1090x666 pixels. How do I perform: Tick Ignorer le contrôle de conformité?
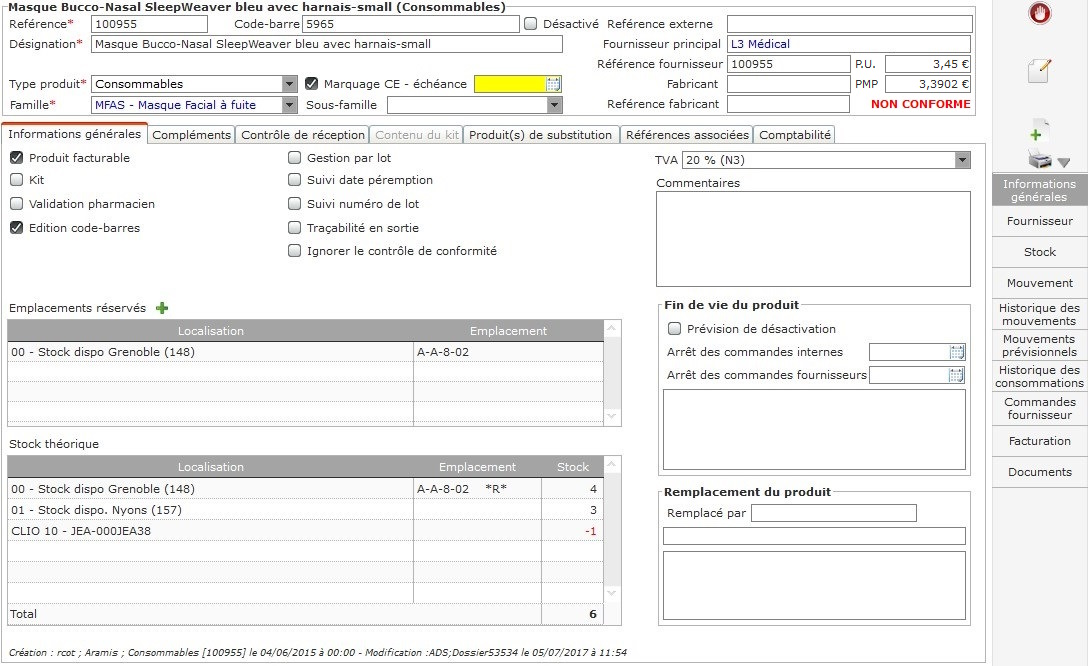point(295,250)
